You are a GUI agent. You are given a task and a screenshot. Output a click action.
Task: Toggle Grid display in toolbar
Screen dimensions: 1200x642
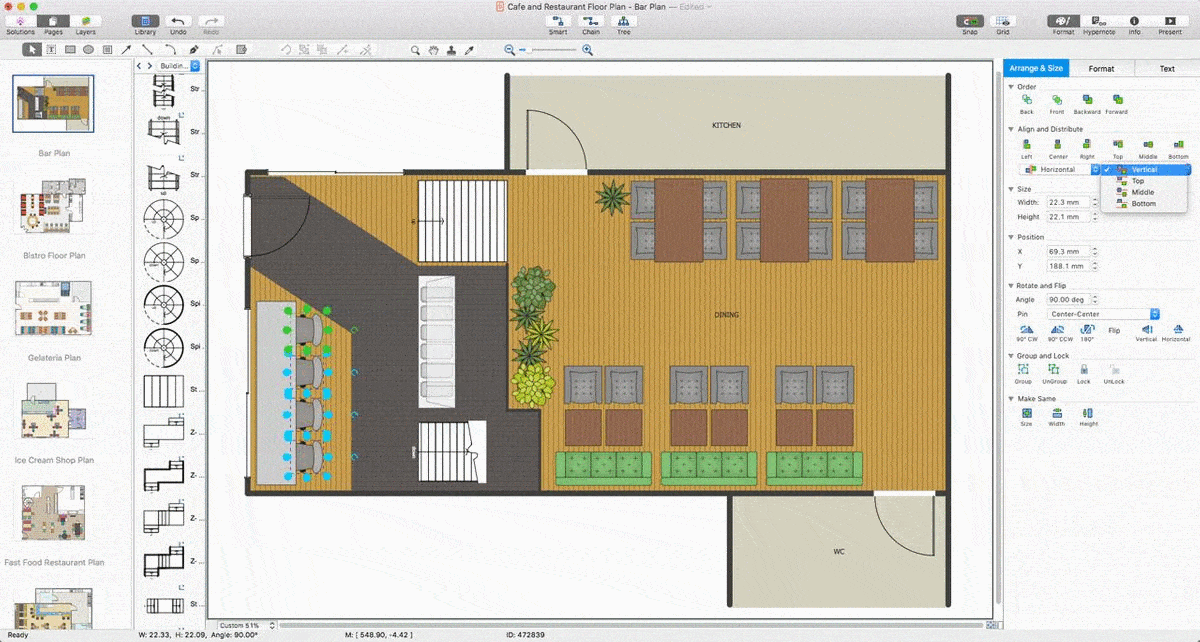[x=1002, y=21]
